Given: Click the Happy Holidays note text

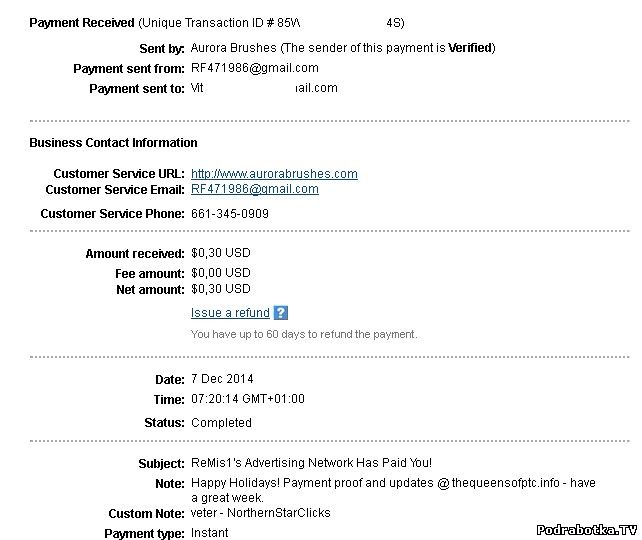Looking at the screenshot, I should 392,483.
